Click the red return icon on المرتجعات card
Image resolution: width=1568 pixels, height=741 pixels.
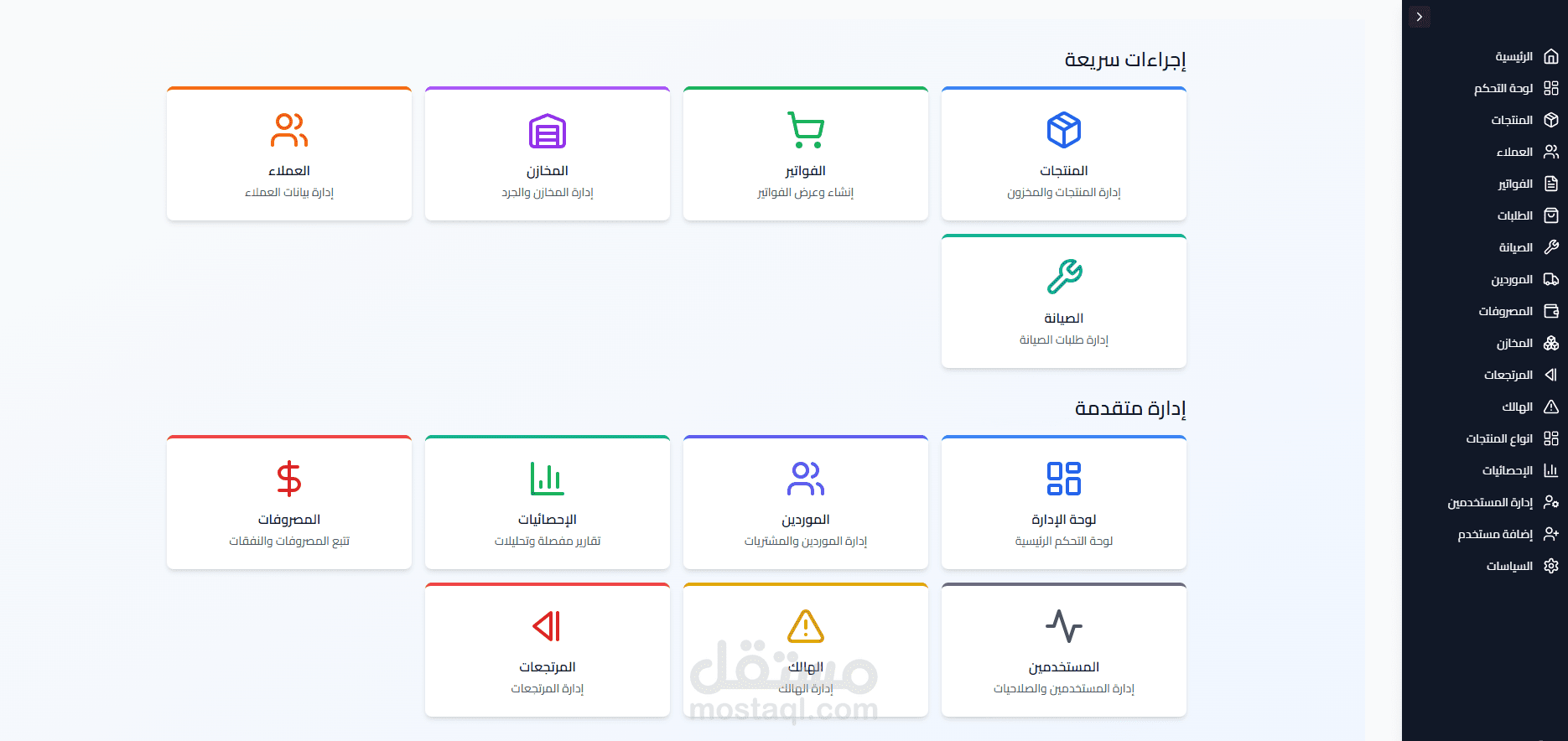(548, 626)
